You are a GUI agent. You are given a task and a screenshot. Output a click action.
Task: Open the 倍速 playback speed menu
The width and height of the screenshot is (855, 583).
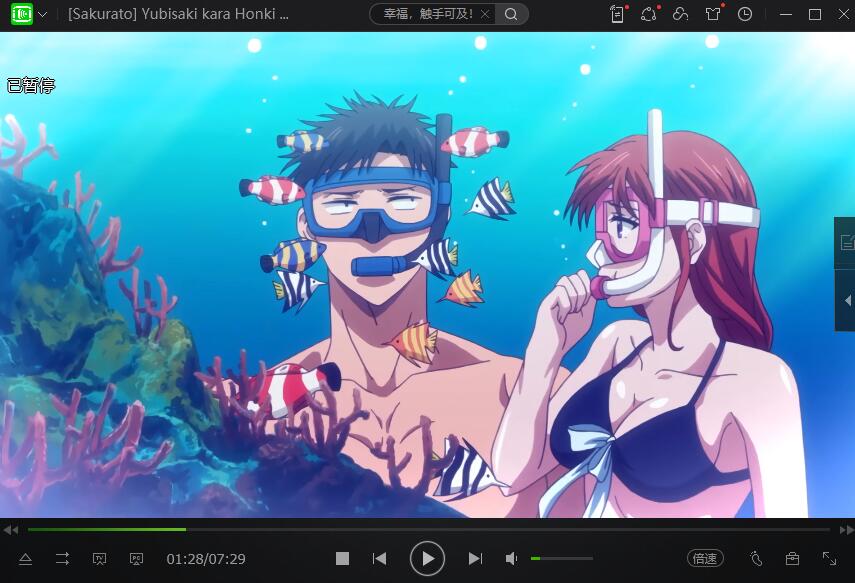tap(705, 558)
